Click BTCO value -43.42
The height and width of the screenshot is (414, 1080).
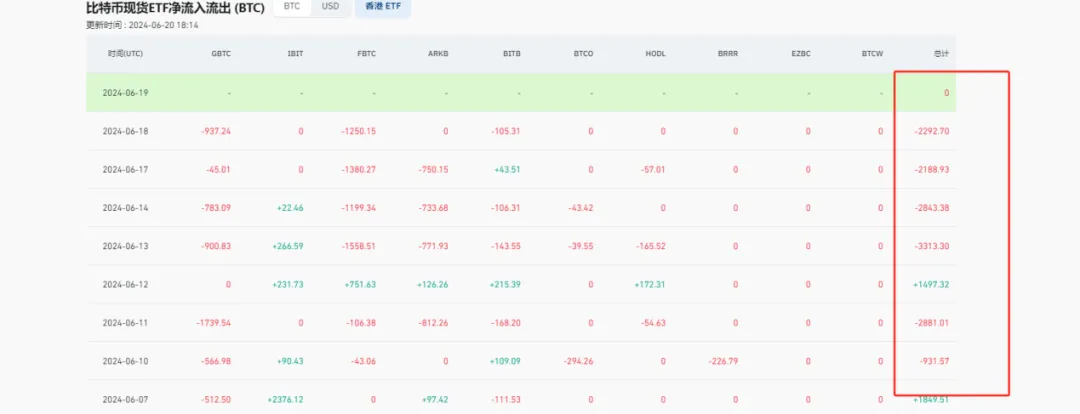[581, 207]
